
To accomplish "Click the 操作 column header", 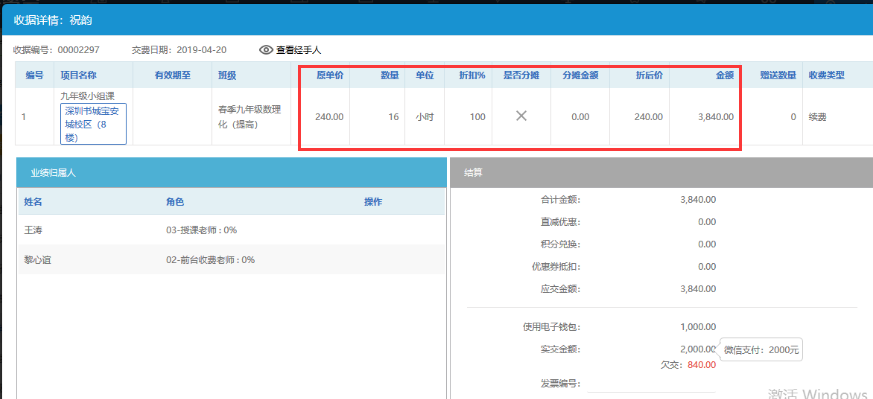I will (x=373, y=202).
